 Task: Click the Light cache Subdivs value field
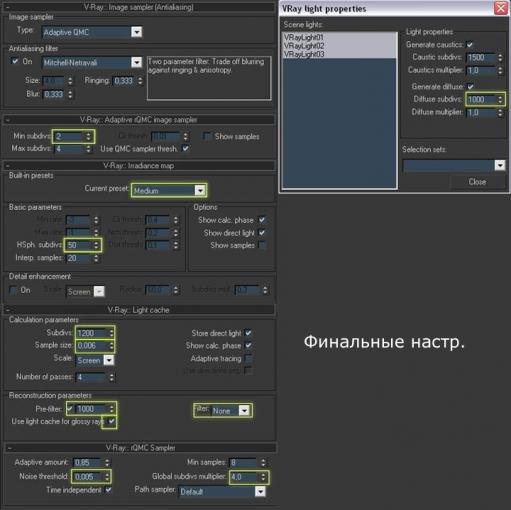point(92,333)
